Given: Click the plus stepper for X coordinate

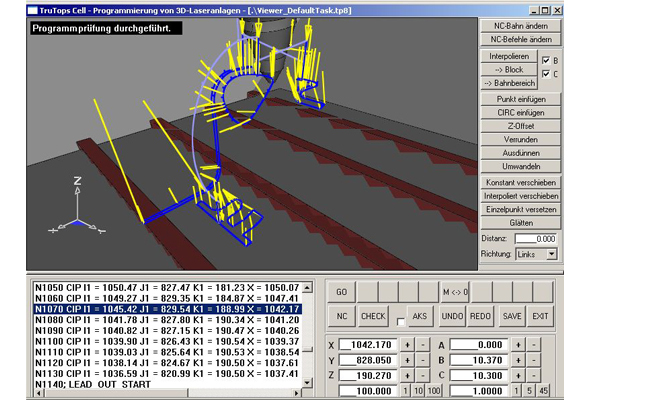Looking at the screenshot, I should click(408, 345).
